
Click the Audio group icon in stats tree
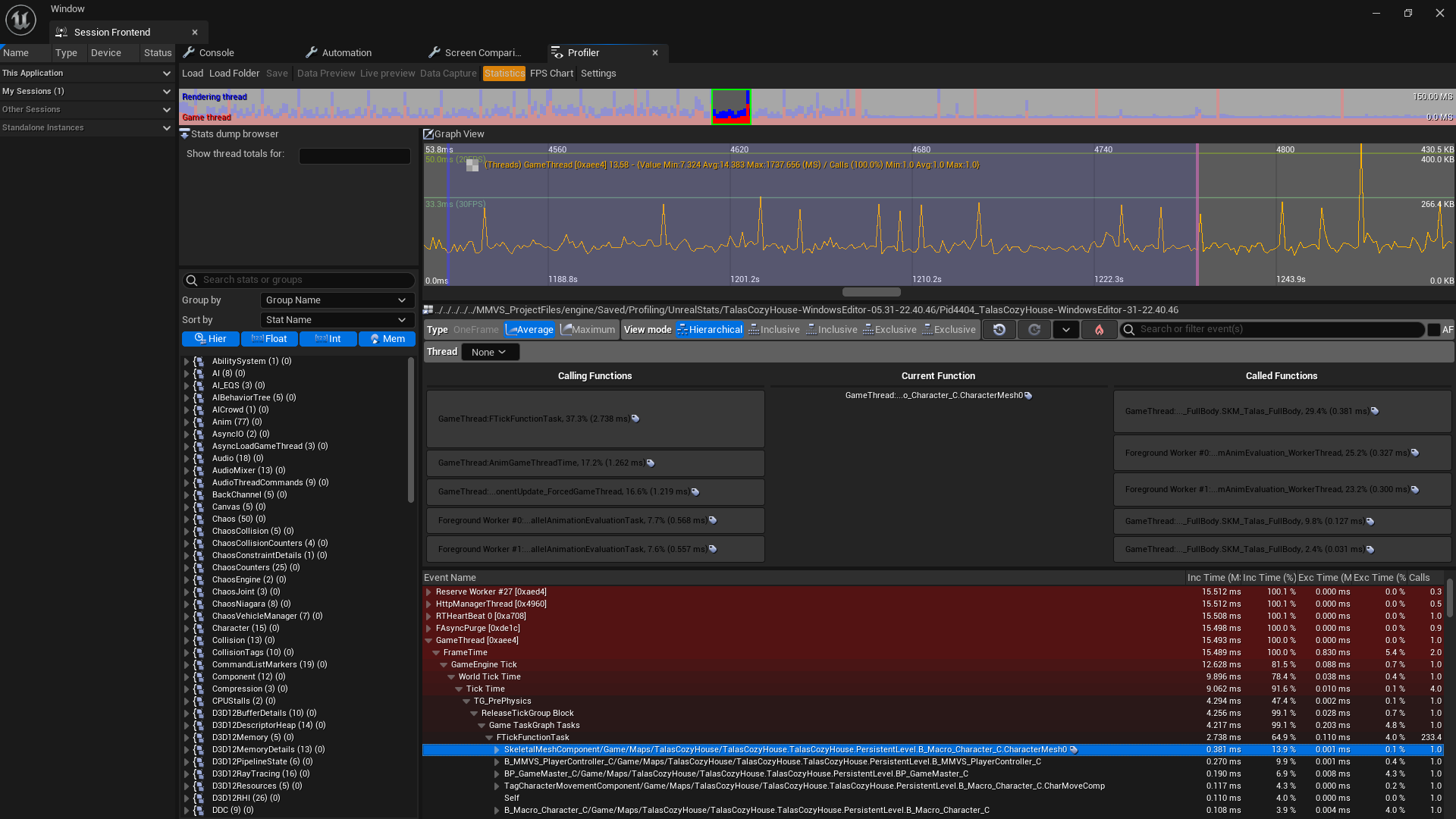pos(199,458)
